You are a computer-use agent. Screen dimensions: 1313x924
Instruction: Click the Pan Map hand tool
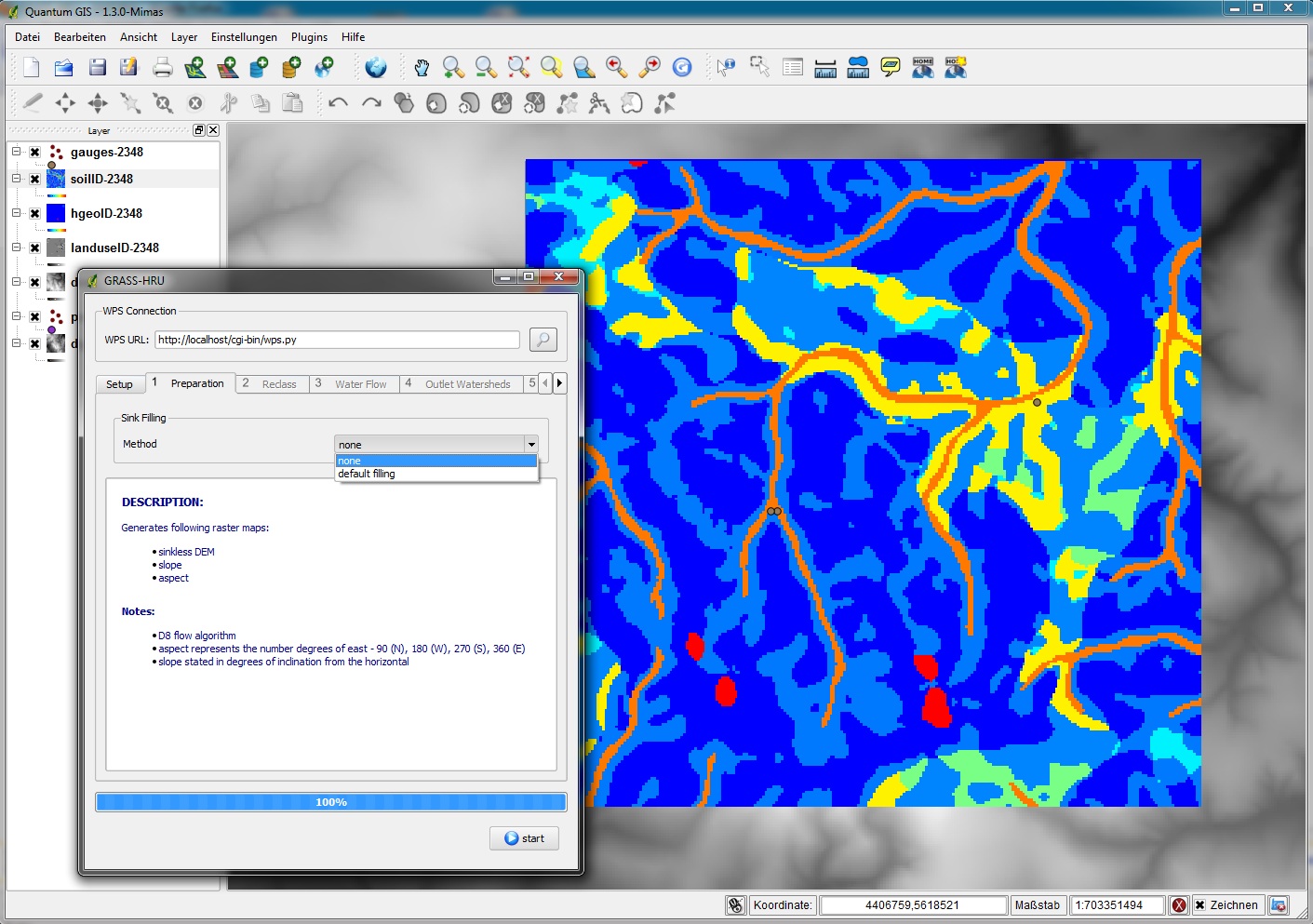[422, 67]
